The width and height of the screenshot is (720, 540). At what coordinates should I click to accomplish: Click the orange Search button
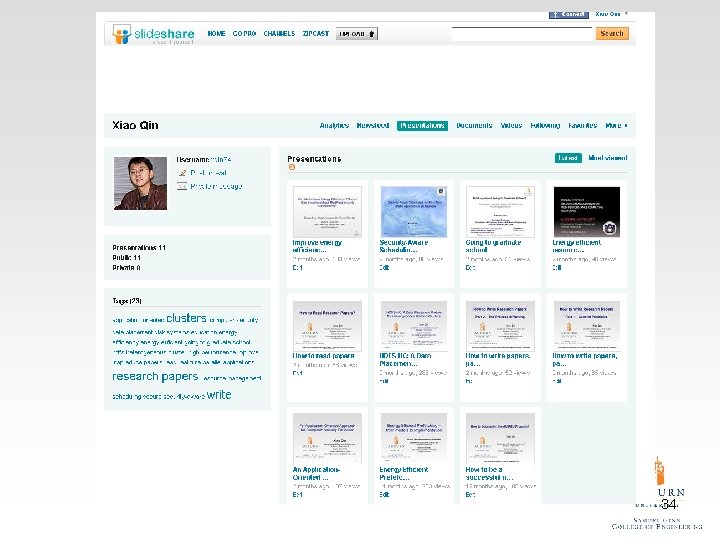pyautogui.click(x=612, y=34)
